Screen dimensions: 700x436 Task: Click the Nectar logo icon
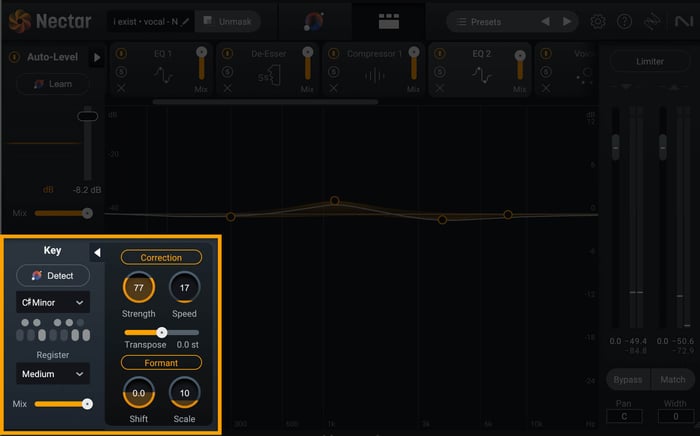tap(20, 21)
